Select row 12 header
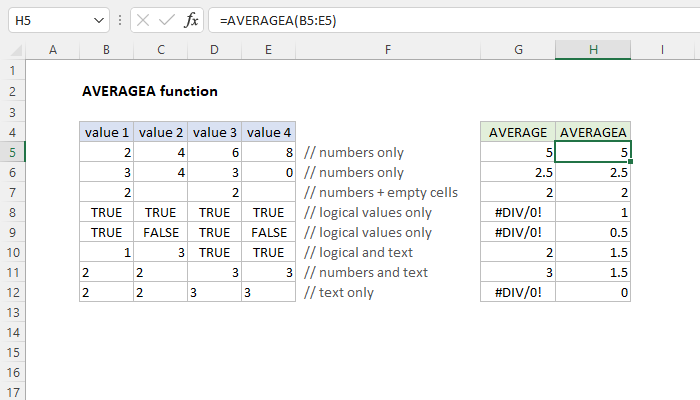The width and height of the screenshot is (700, 400). coord(12,292)
